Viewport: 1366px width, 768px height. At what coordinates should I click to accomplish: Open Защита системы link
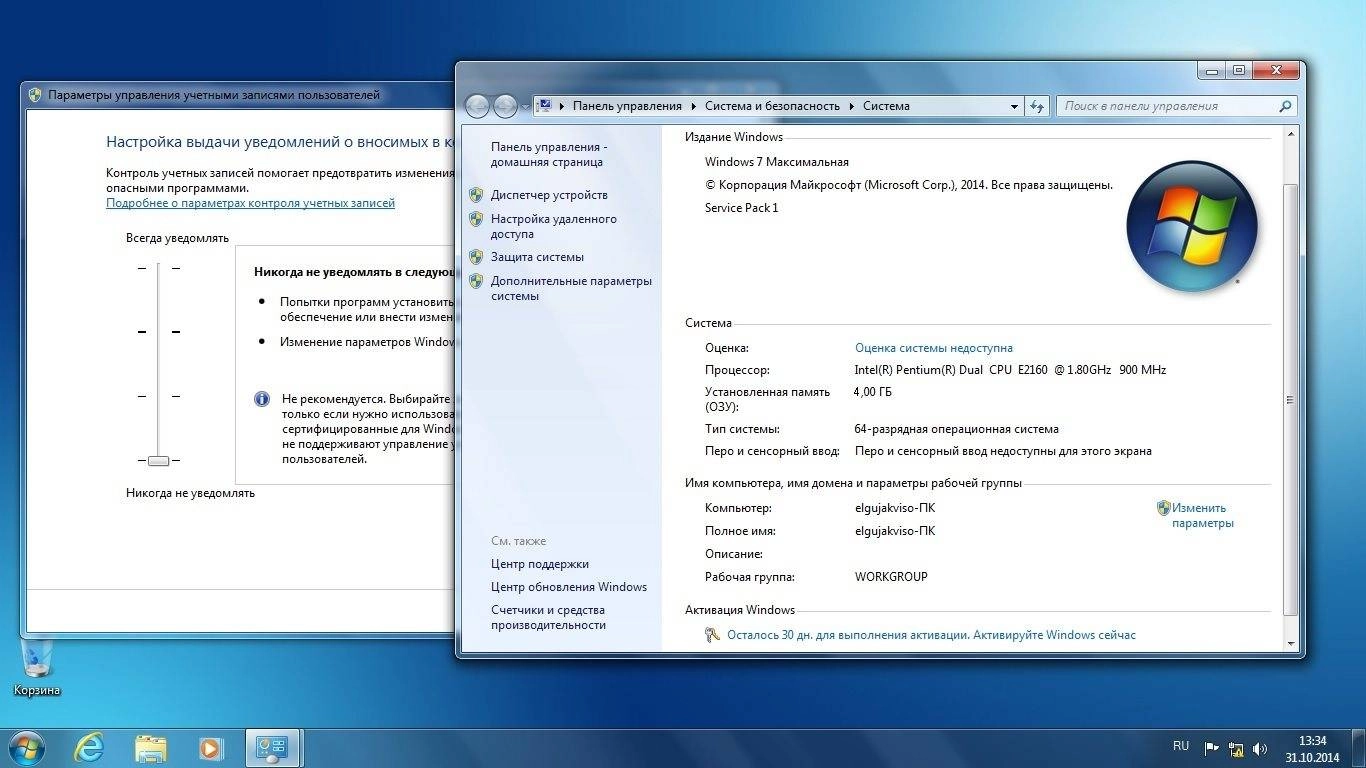537,257
